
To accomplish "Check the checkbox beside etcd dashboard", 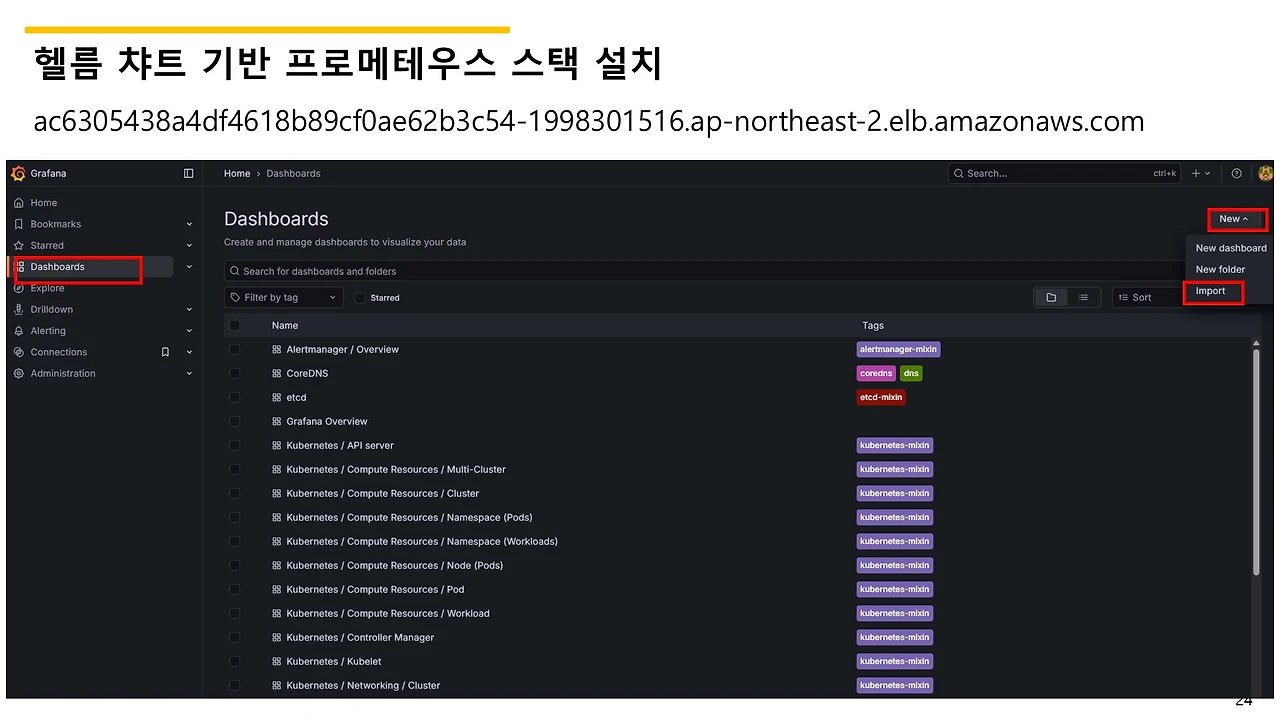I will point(234,397).
